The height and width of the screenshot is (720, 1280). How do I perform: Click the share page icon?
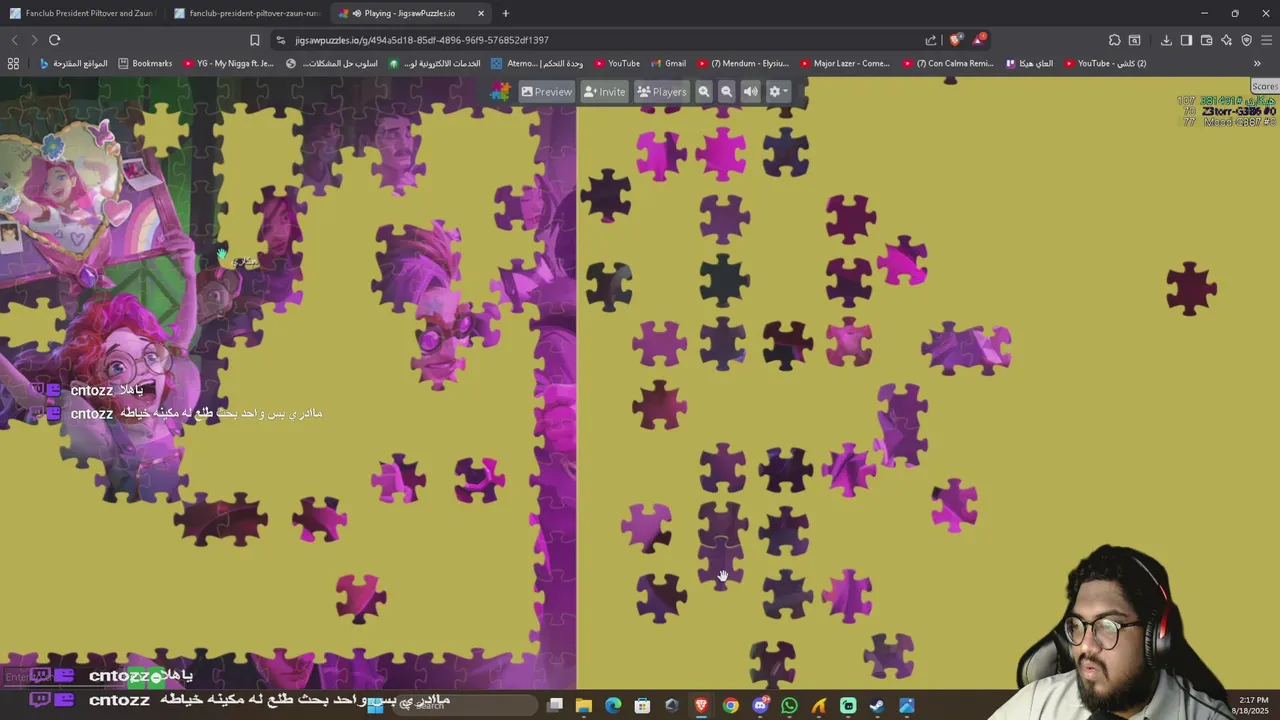tap(931, 40)
